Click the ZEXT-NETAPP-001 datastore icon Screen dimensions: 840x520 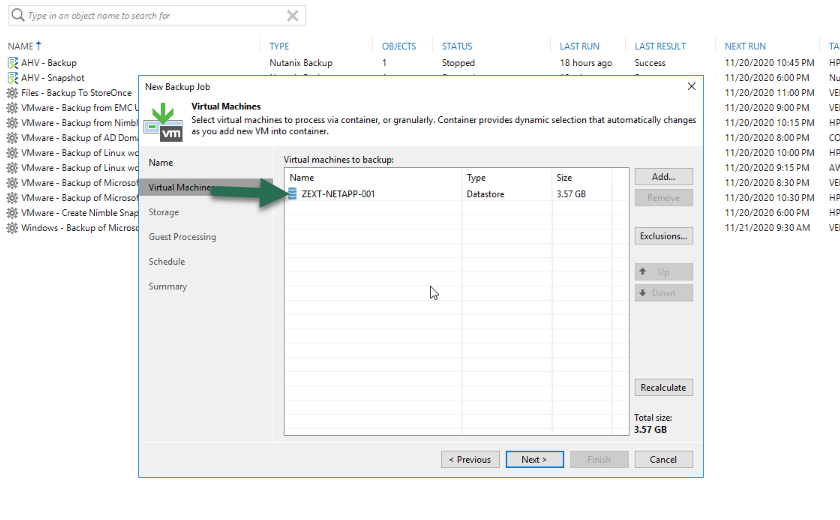292,194
